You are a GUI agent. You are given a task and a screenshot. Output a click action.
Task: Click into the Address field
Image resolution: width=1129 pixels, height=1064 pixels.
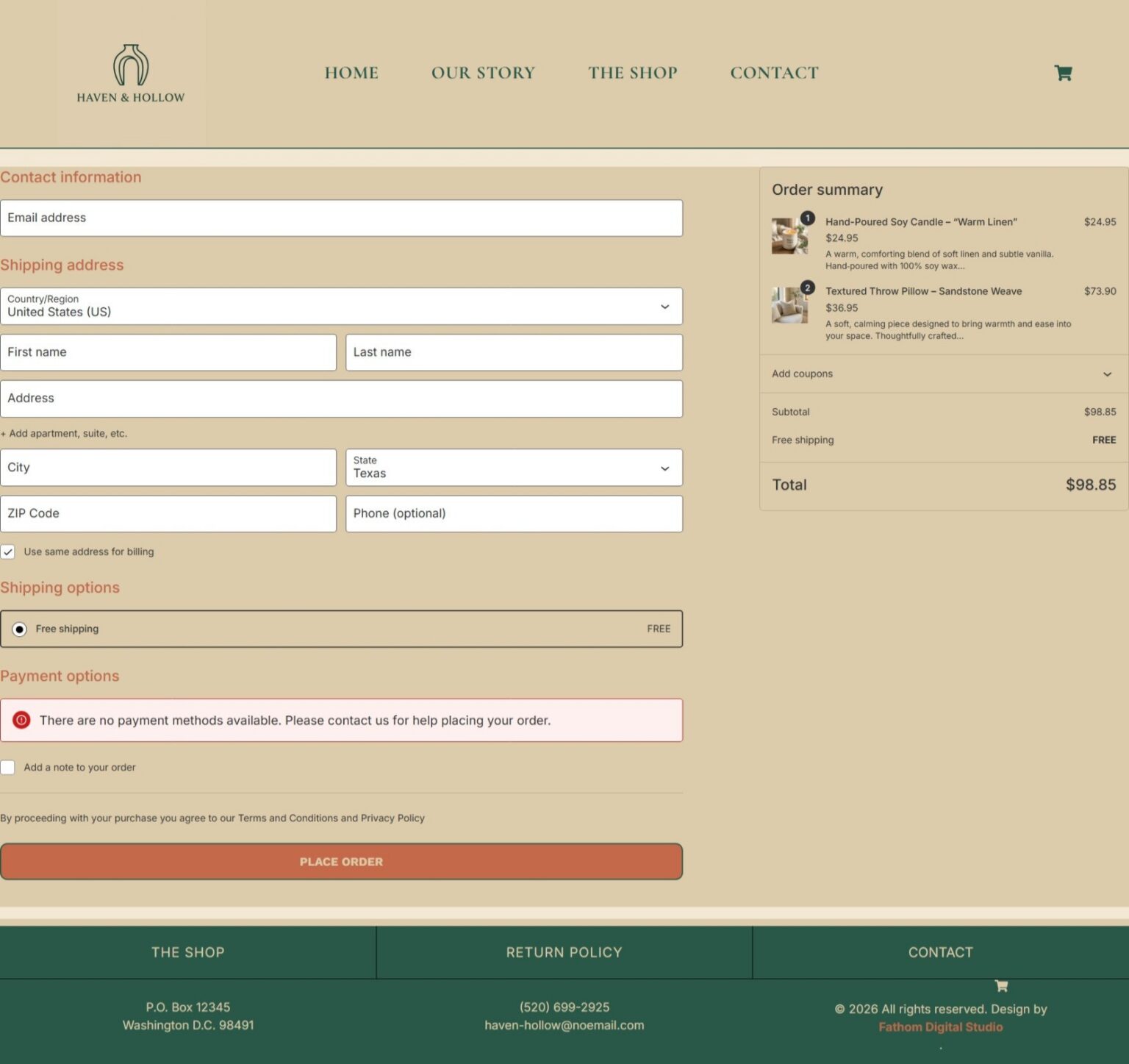[341, 399]
